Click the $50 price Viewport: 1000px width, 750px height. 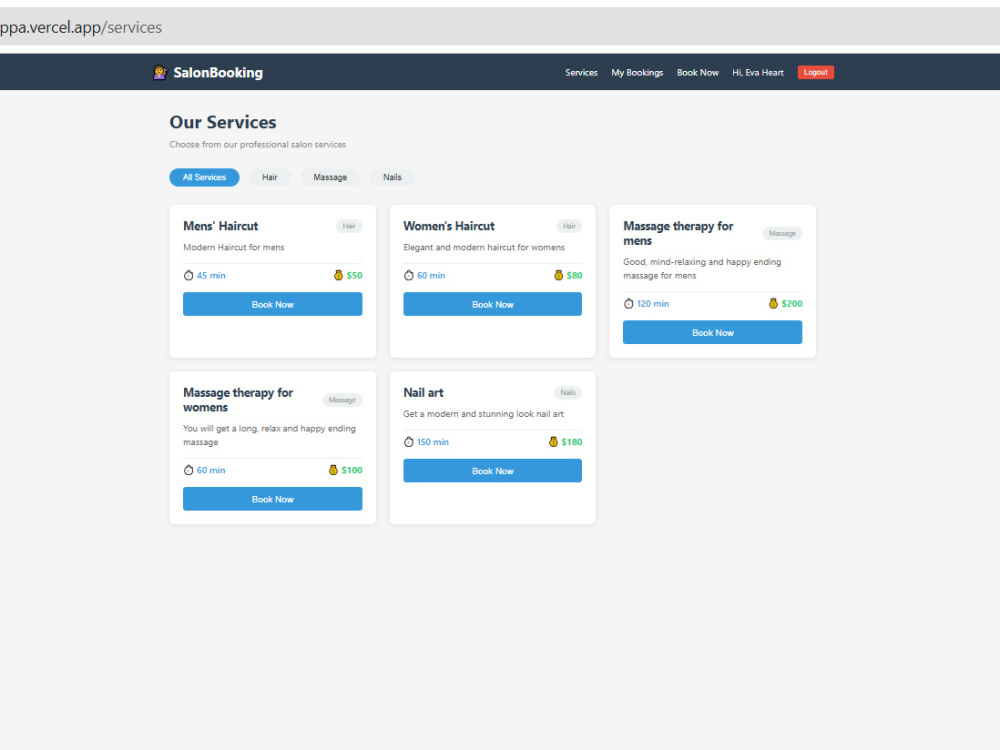pyautogui.click(x=355, y=276)
